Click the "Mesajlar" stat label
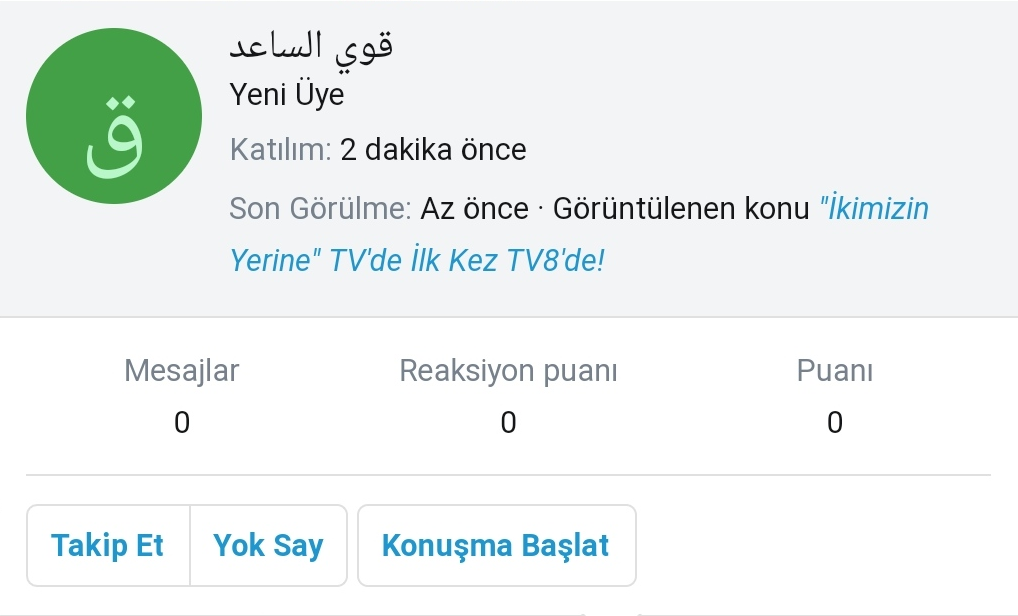 (182, 371)
